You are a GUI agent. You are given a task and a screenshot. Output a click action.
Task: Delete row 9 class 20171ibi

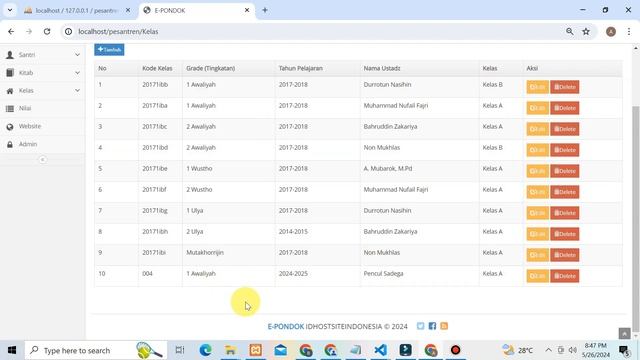click(x=564, y=255)
